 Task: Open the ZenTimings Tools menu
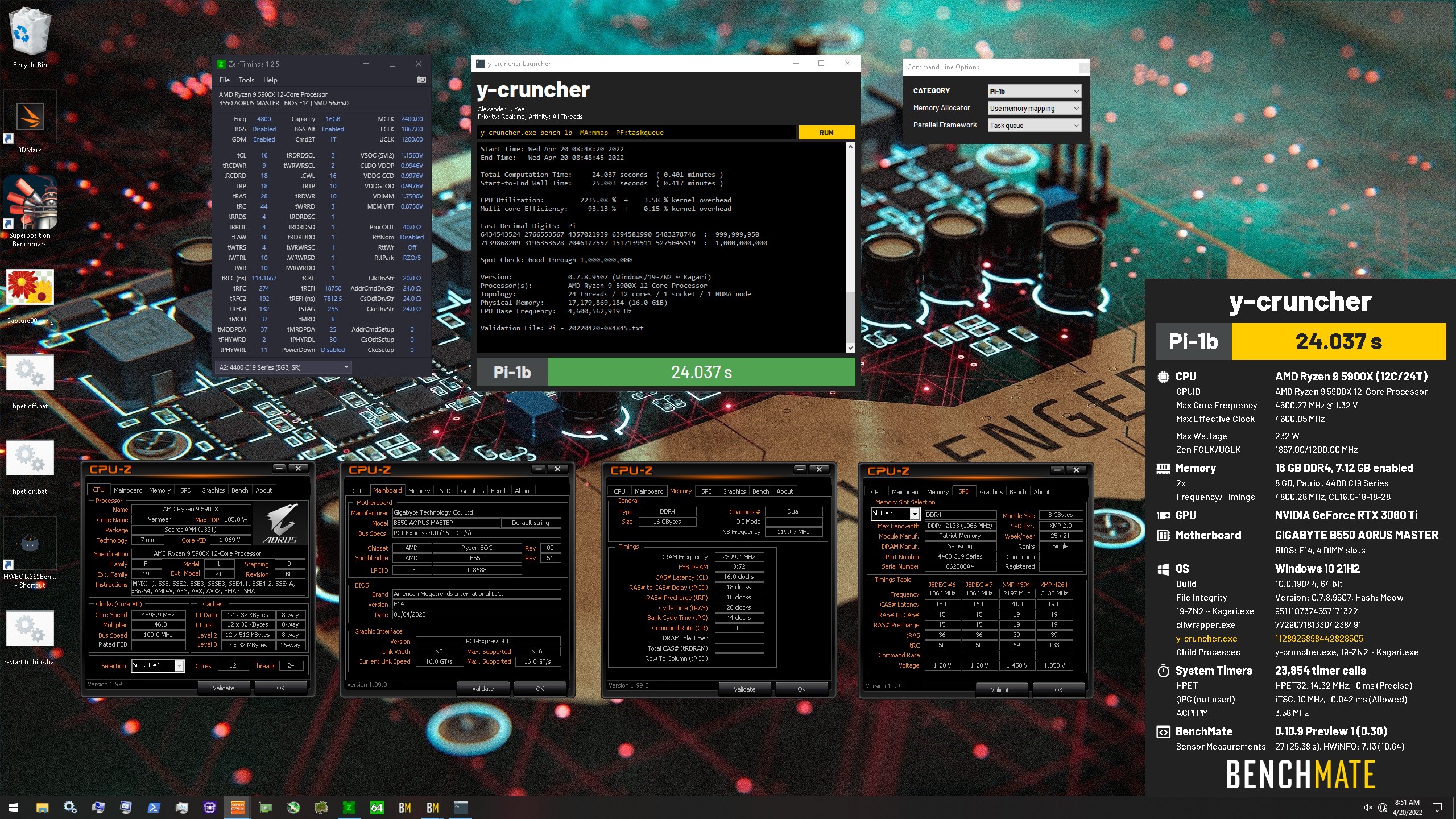(x=246, y=80)
